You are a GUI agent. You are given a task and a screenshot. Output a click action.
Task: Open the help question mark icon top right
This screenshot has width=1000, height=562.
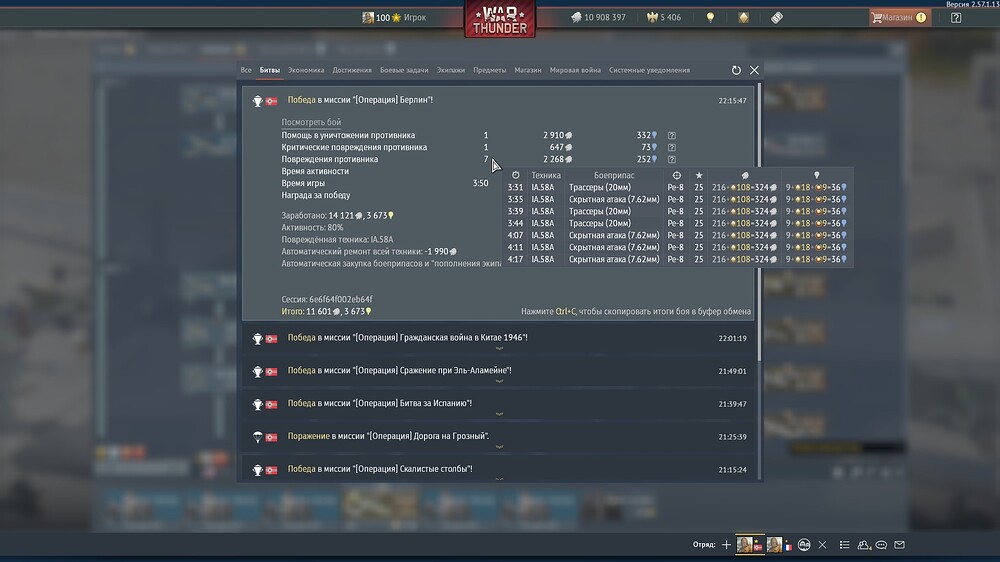(956, 18)
